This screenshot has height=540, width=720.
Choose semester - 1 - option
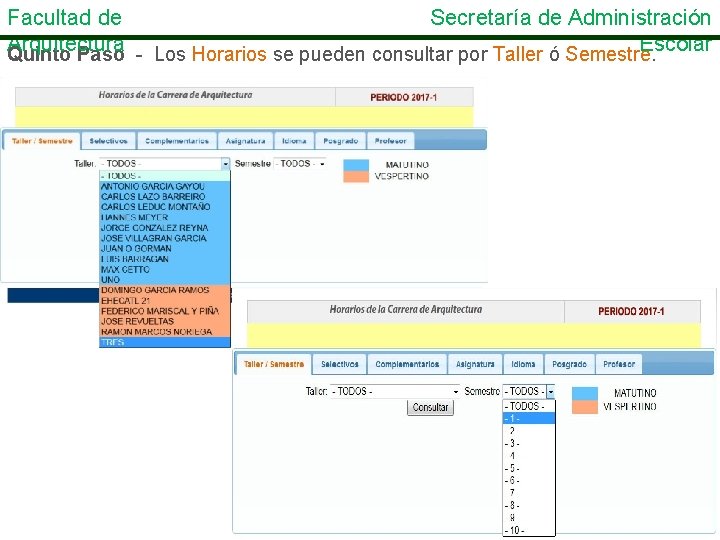pos(529,418)
